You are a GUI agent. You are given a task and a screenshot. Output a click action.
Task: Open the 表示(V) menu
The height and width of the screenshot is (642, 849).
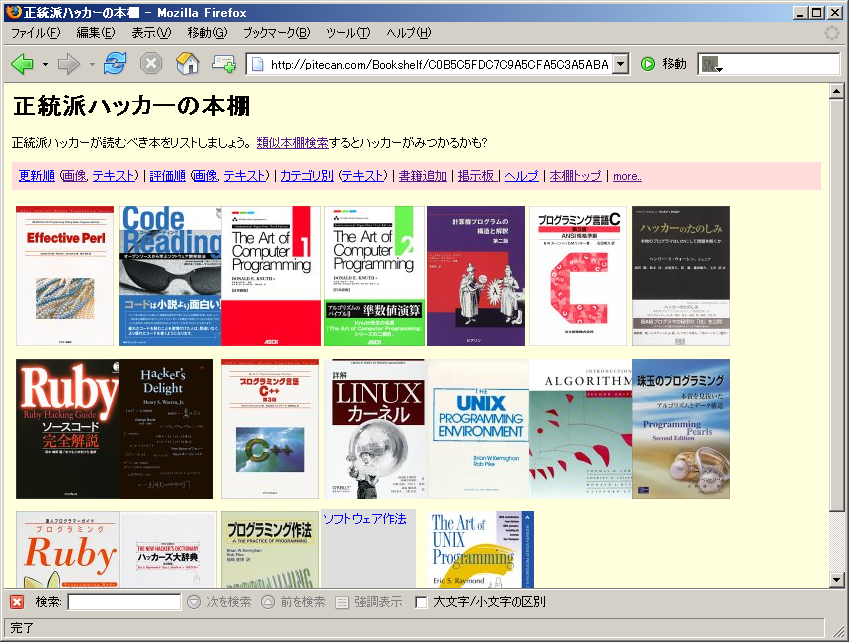[x=151, y=33]
